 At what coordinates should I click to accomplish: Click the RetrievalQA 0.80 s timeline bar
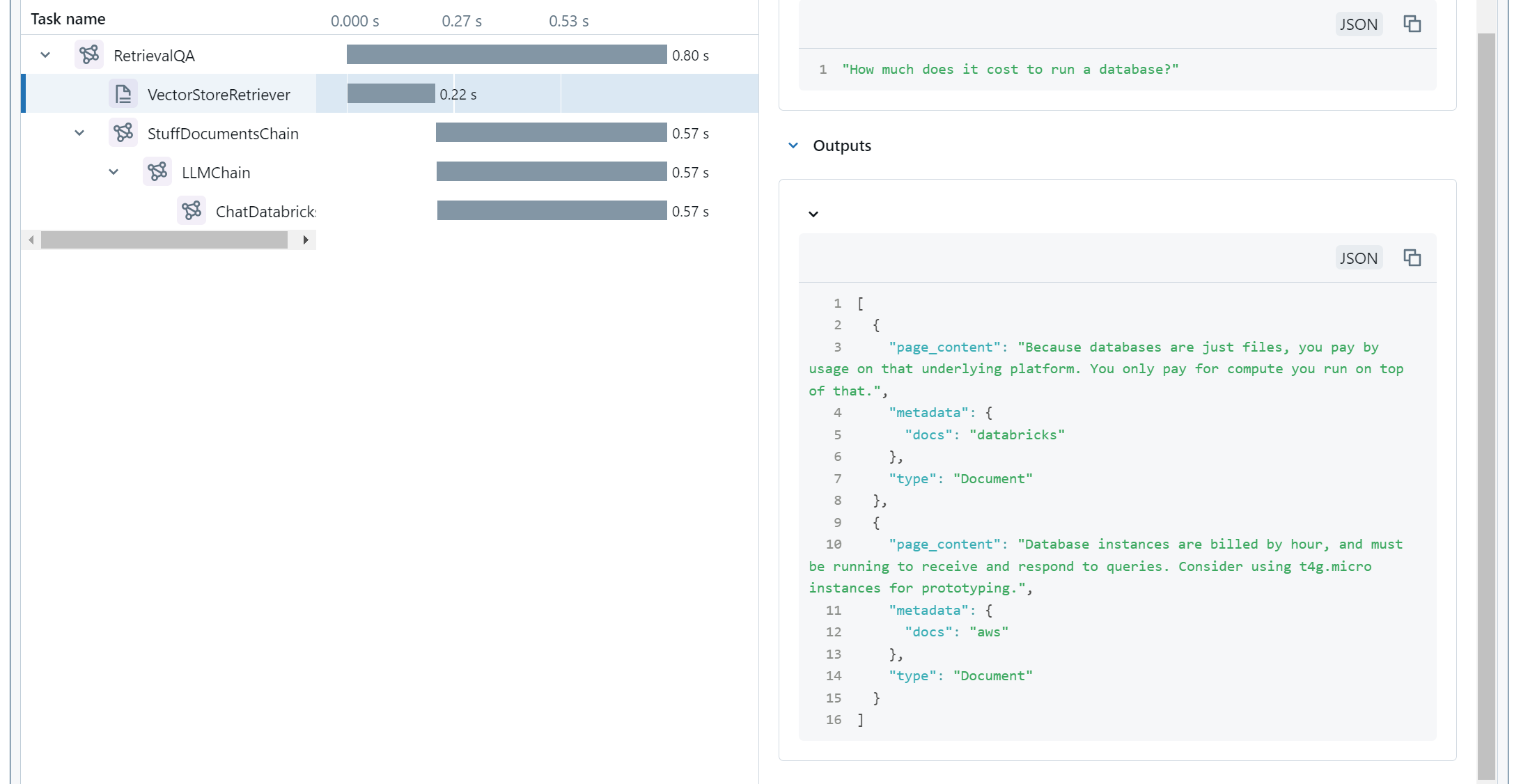(x=506, y=55)
